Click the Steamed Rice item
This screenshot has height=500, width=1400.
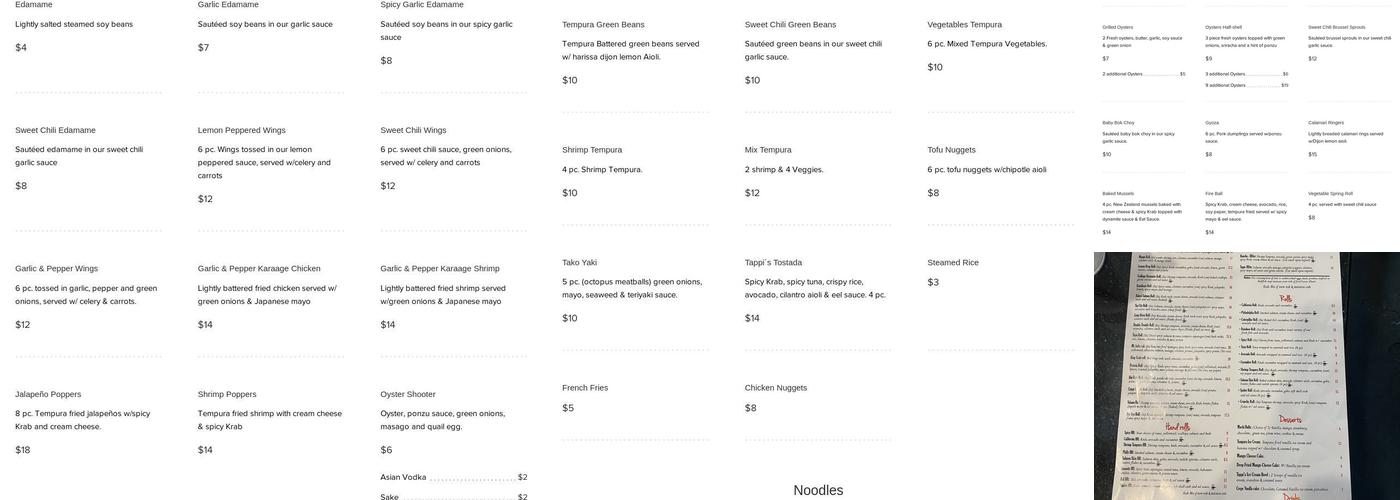pos(953,262)
